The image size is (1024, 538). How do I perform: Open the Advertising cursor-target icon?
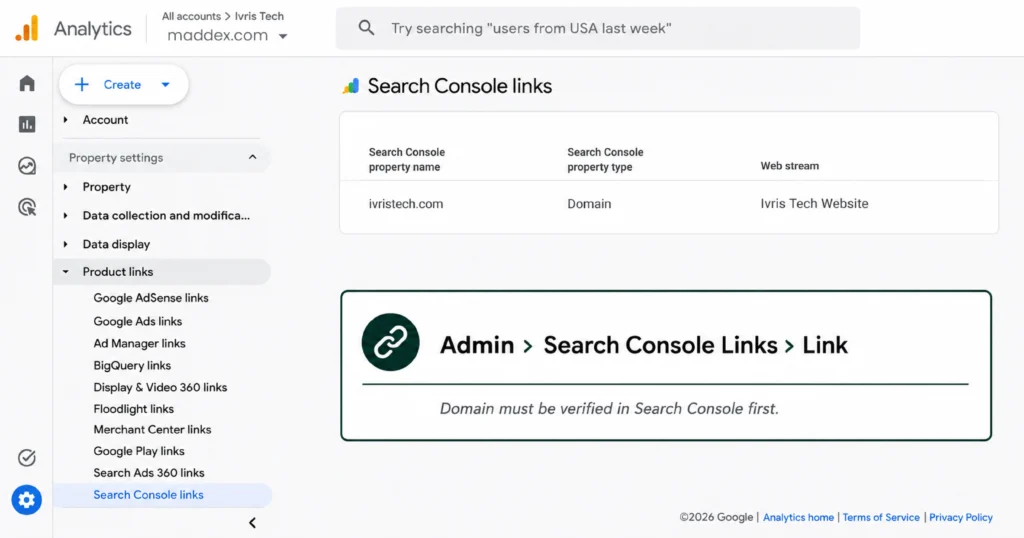point(27,208)
